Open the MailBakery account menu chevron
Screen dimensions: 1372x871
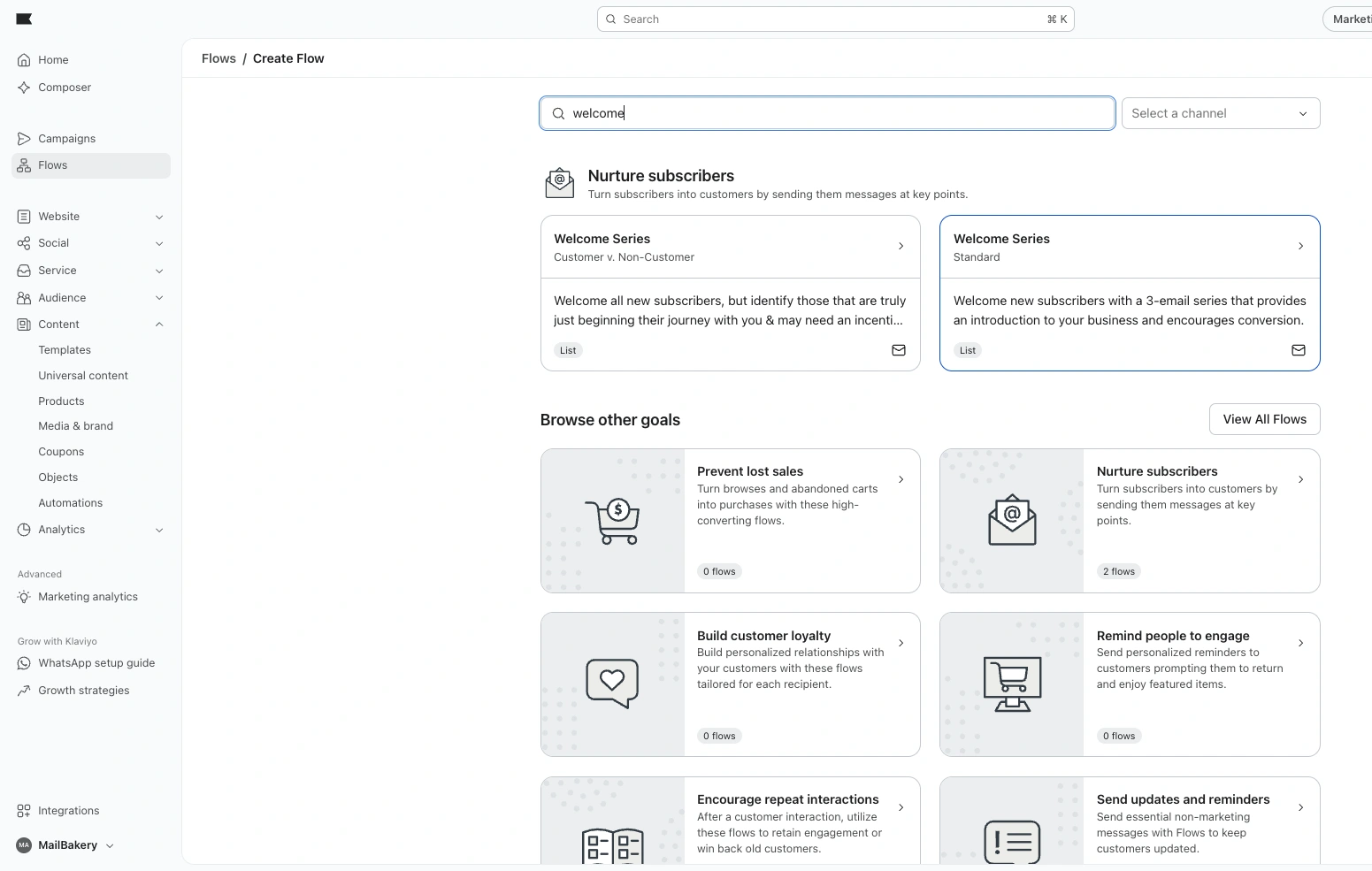(110, 846)
